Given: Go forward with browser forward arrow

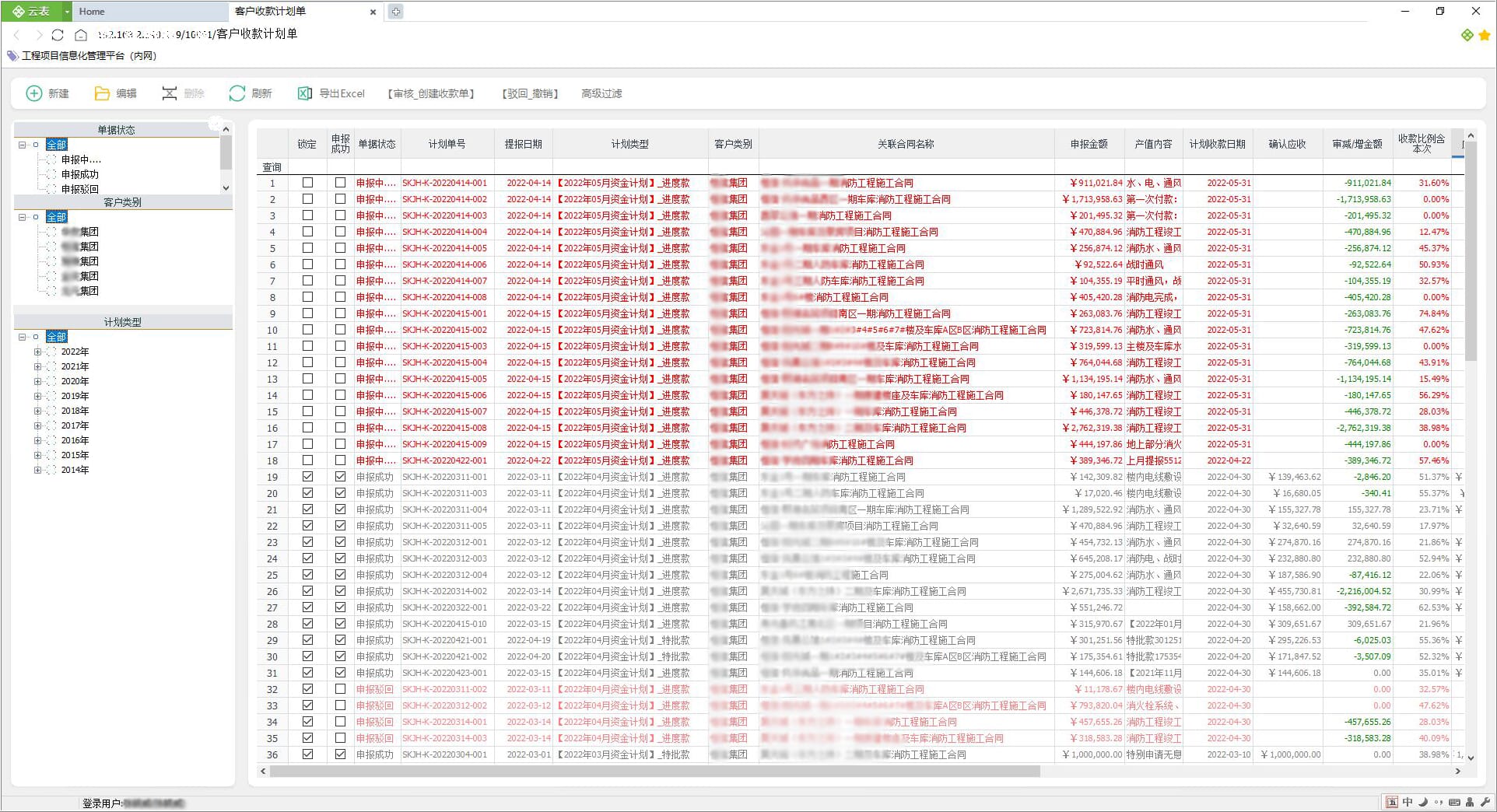Looking at the screenshot, I should 38,34.
